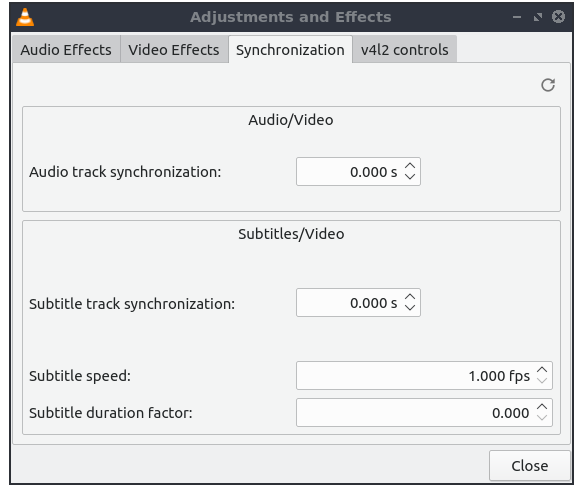
Task: Click the VLC cone icon in title bar
Action: pyautogui.click(x=25, y=17)
